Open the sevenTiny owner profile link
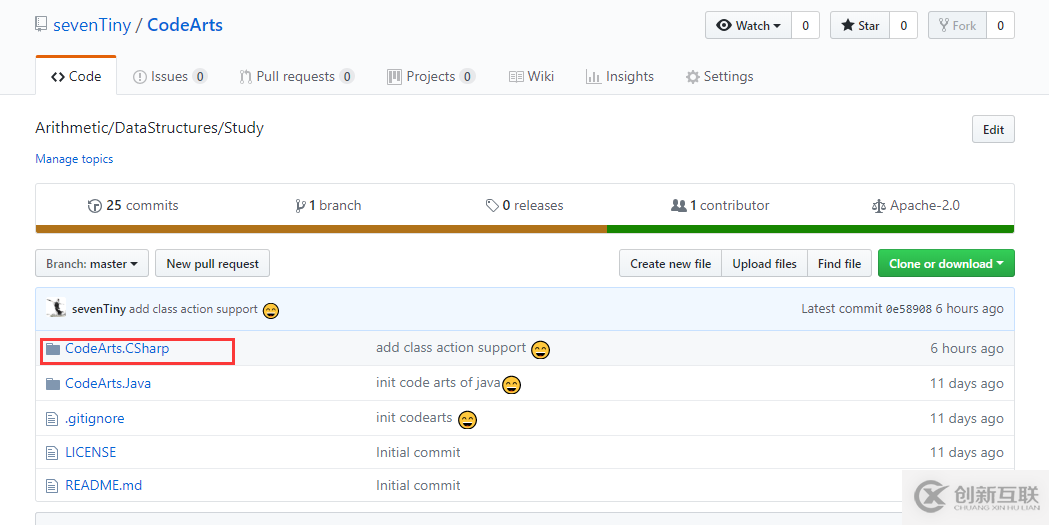1049x525 pixels. pos(92,25)
